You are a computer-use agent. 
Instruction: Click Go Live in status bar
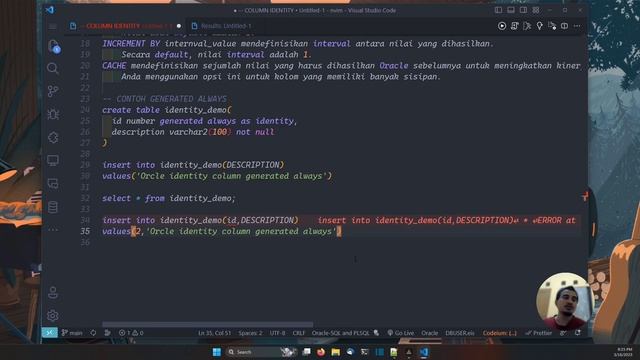click(x=400, y=333)
